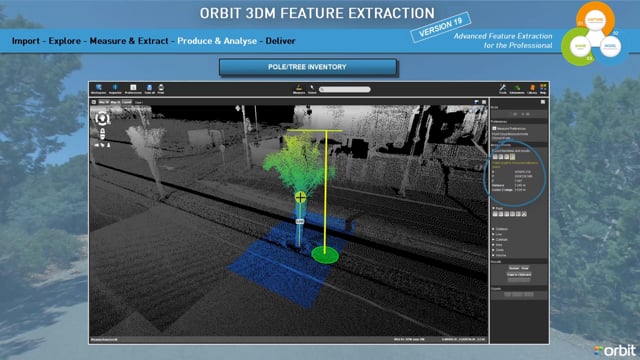
Task: Click the toolbar search field
Action: coord(344,89)
